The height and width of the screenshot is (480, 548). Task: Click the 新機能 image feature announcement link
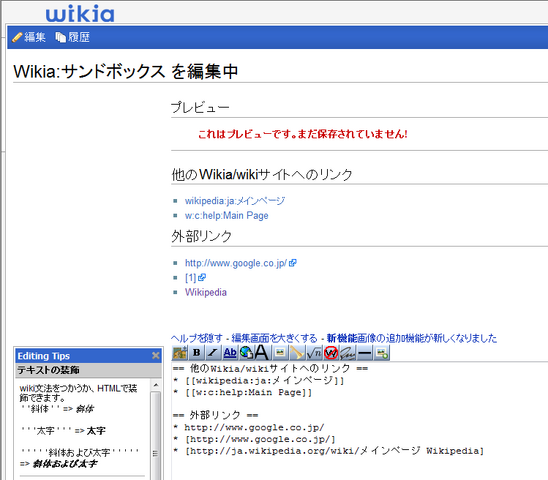click(412, 338)
